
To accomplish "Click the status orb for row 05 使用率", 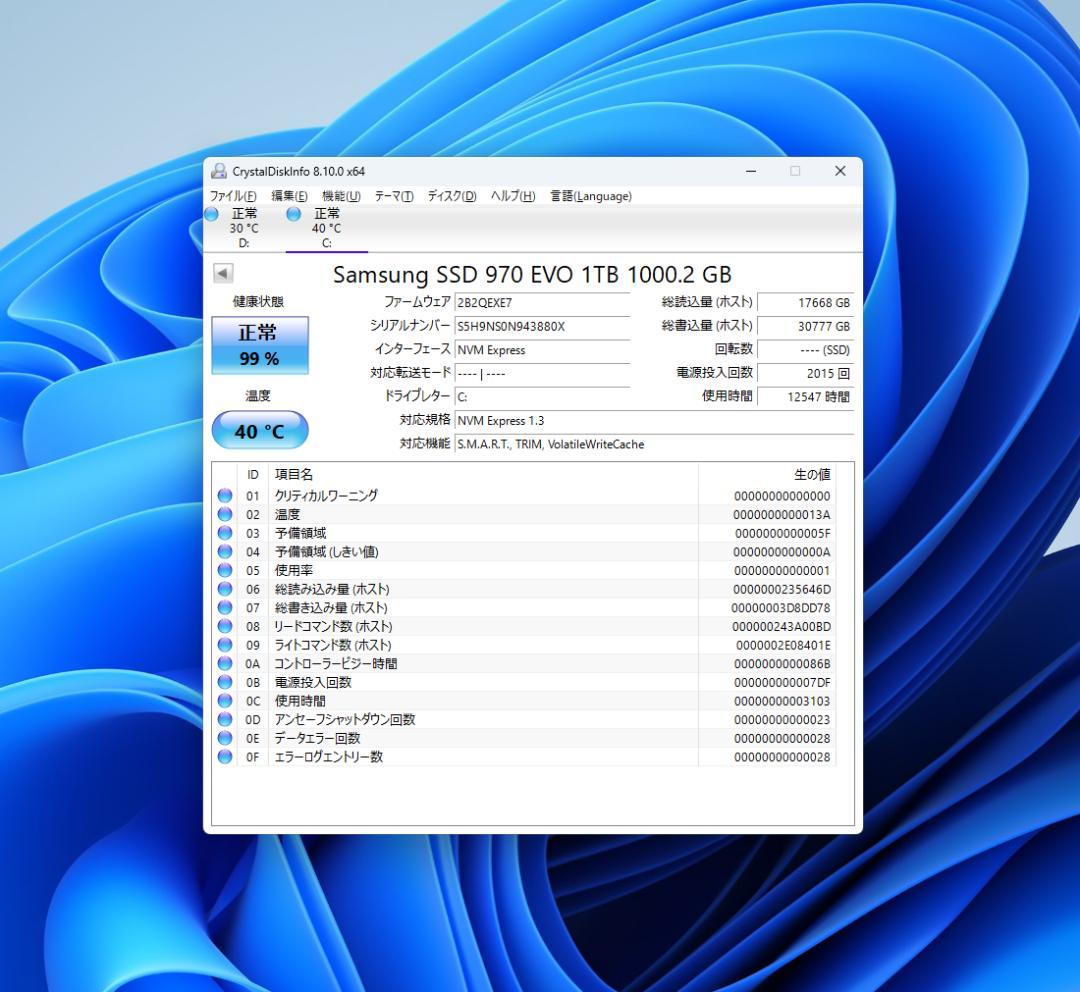I will (x=225, y=570).
